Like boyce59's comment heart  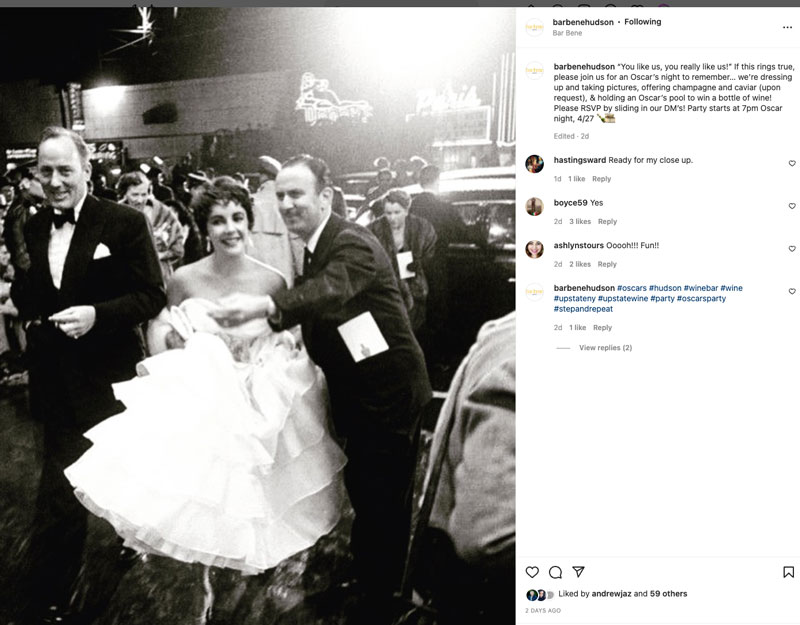[792, 206]
